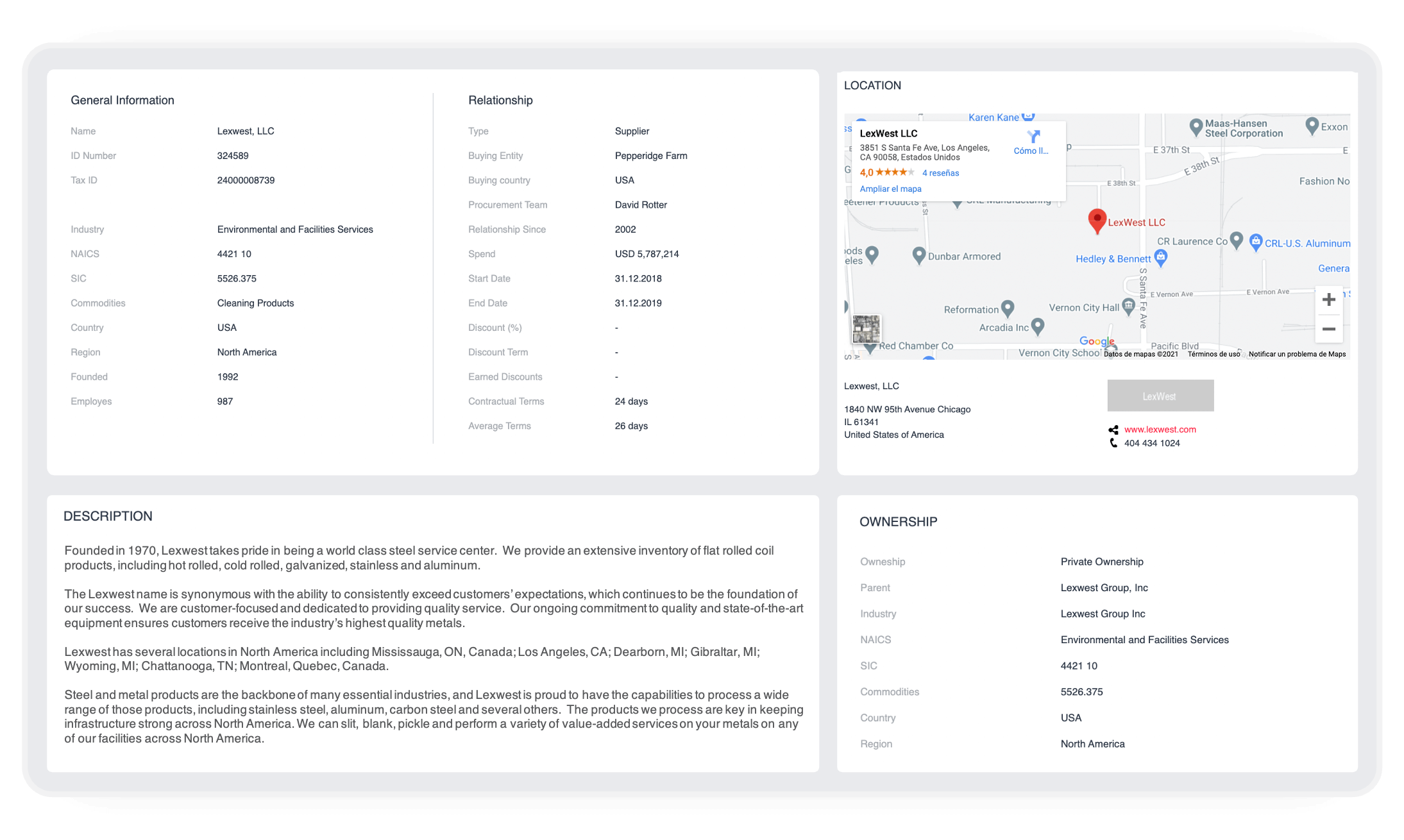Screen dimensions: 1404x840
Task: Open the 'Términos de uso' link
Action: point(1214,353)
